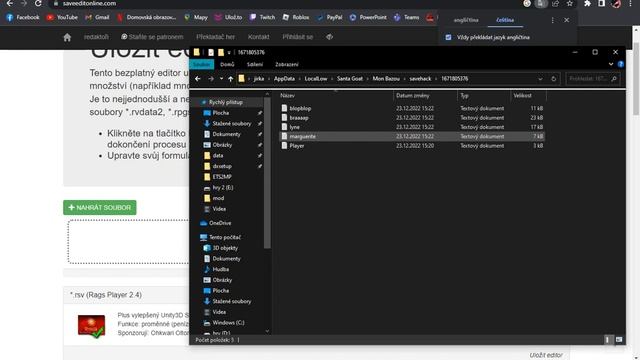Screen dimensions: 640x360
Task: Refresh the Explorer folder view
Action: click(x=554, y=79)
